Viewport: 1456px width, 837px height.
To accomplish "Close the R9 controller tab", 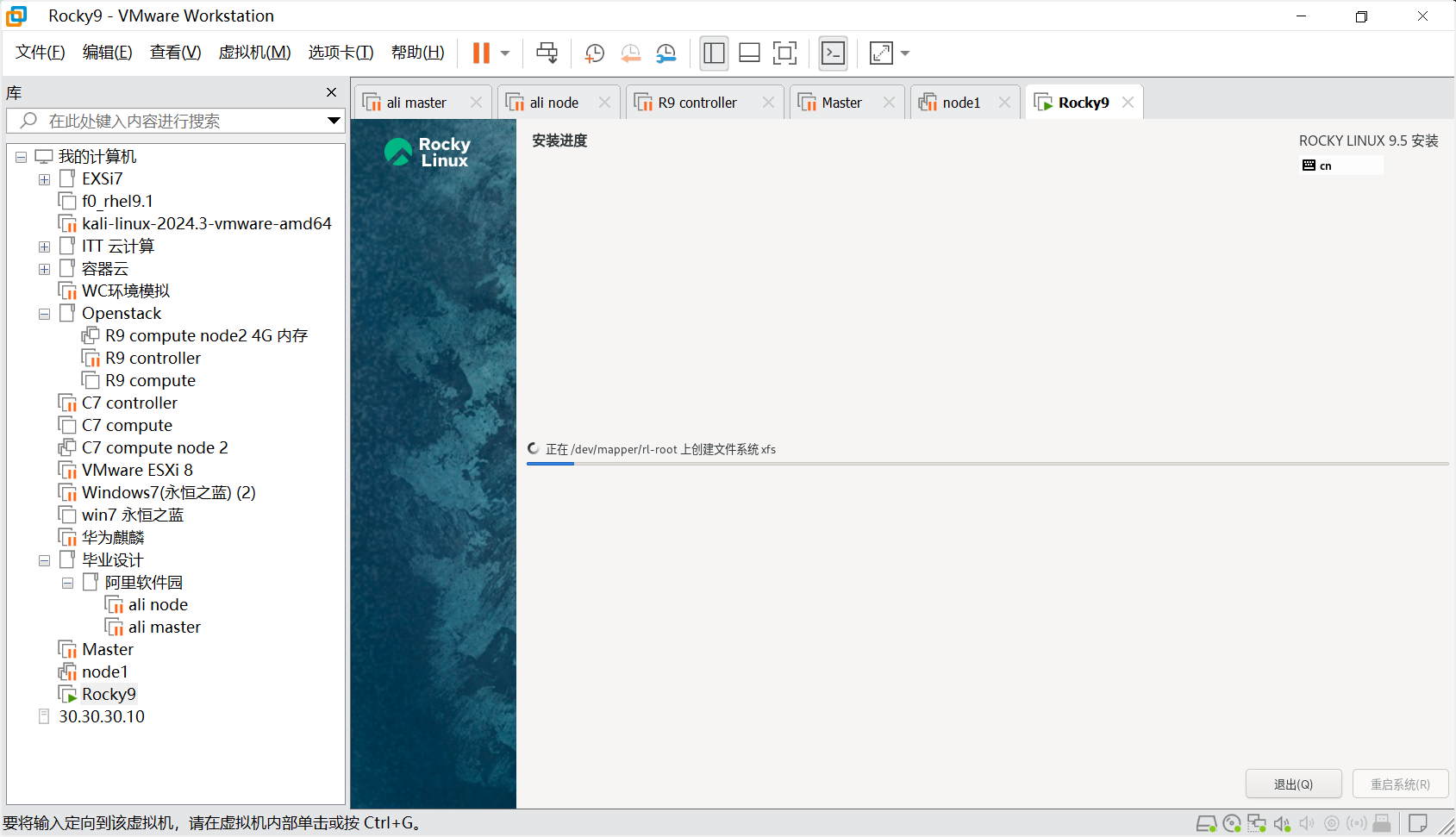I will (x=768, y=103).
